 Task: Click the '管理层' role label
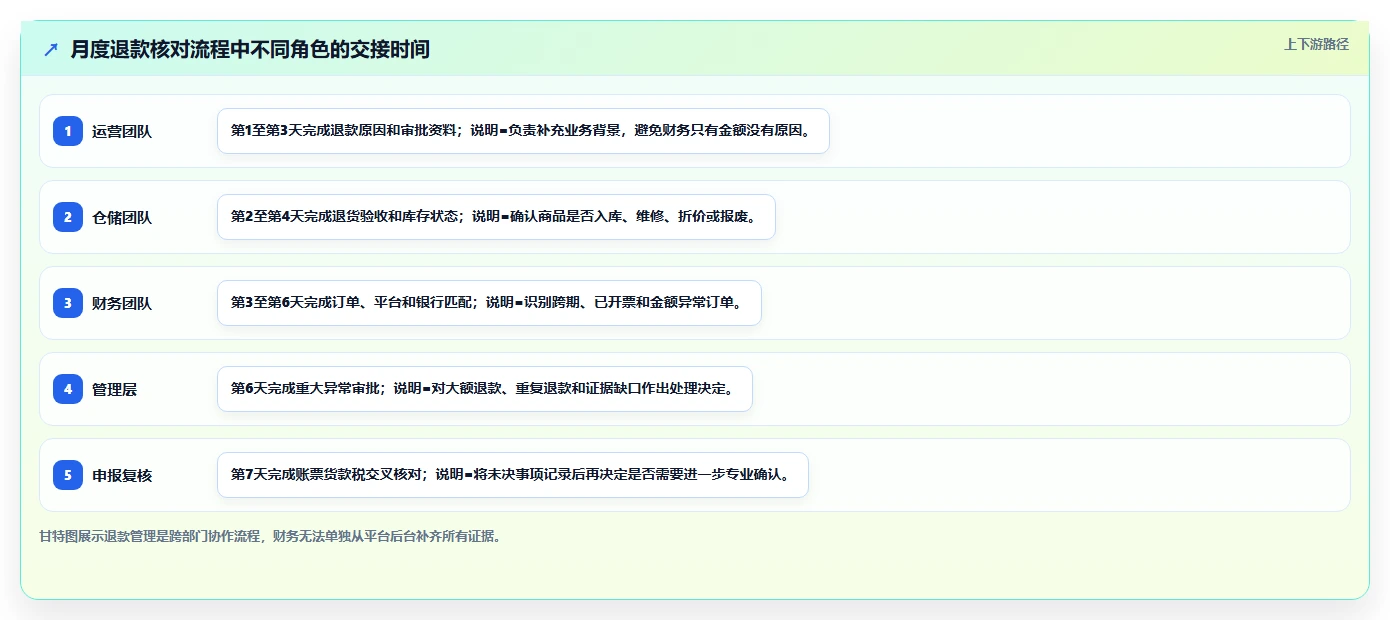click(x=114, y=389)
